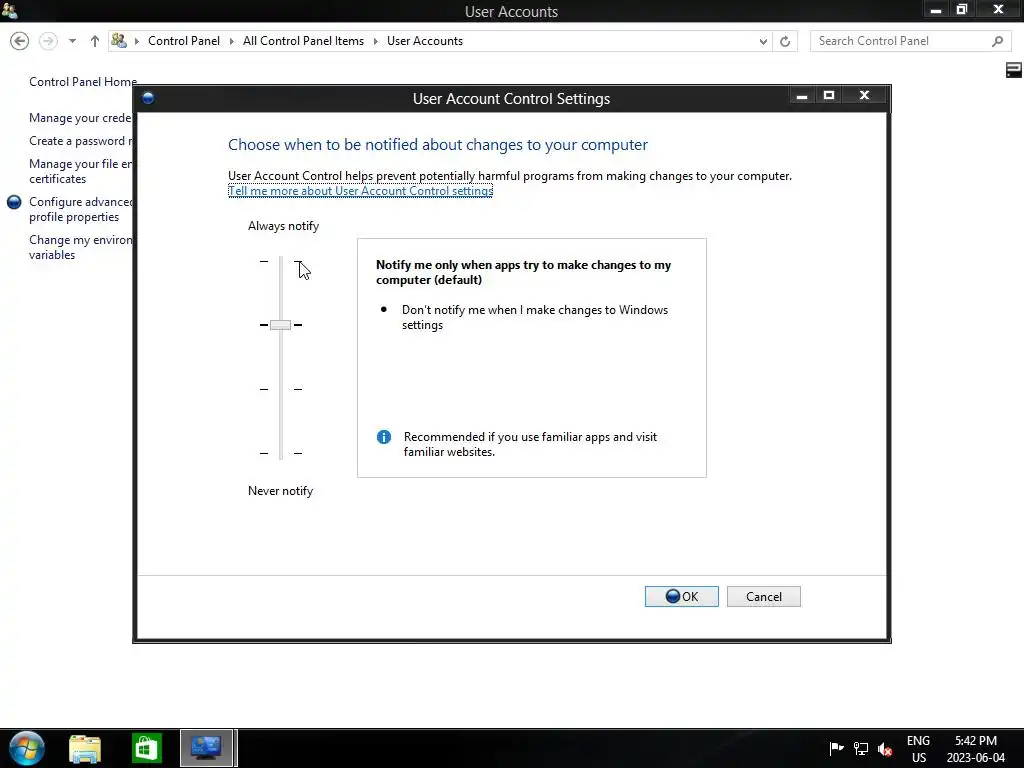Close the User Account Control Settings dialog

coord(865,96)
